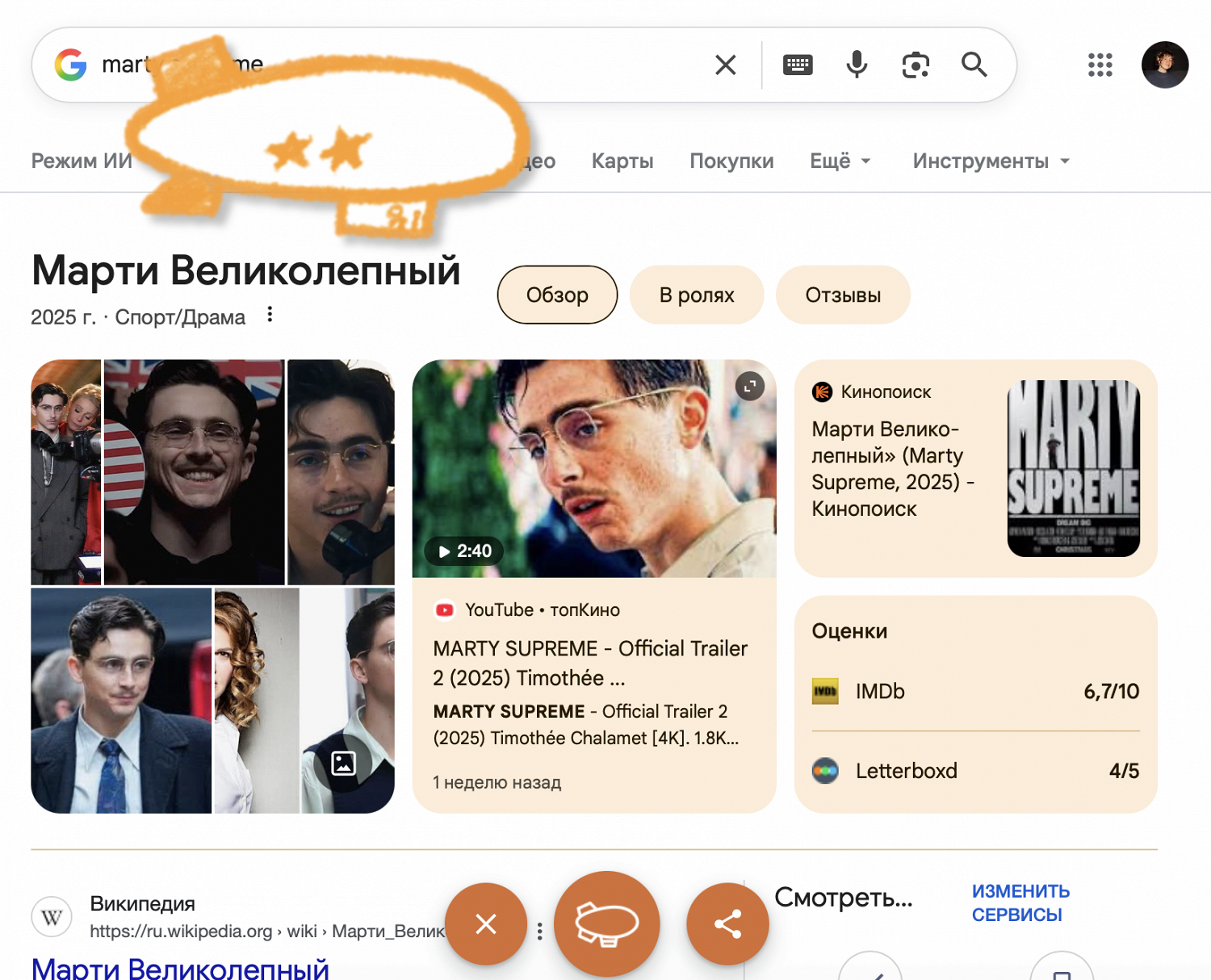Switch to the Покупки tab
Image resolution: width=1211 pixels, height=980 pixels.
(731, 161)
